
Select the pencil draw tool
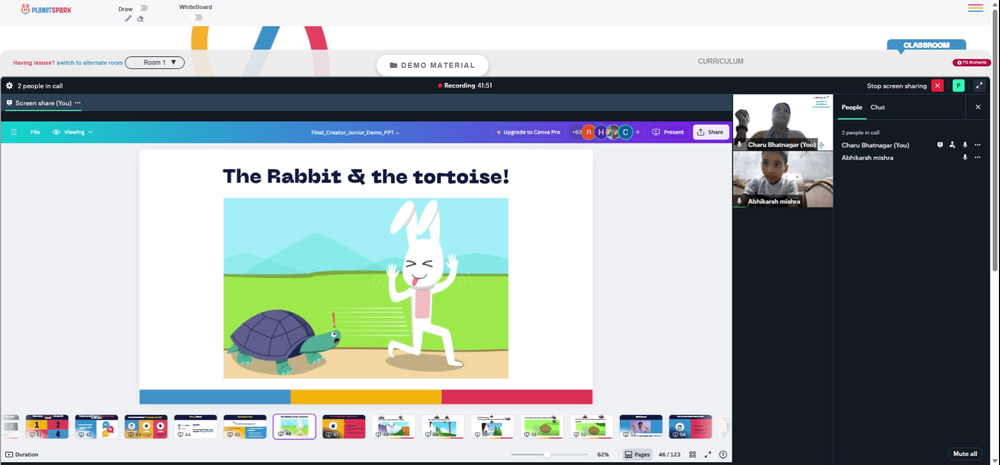click(x=128, y=19)
